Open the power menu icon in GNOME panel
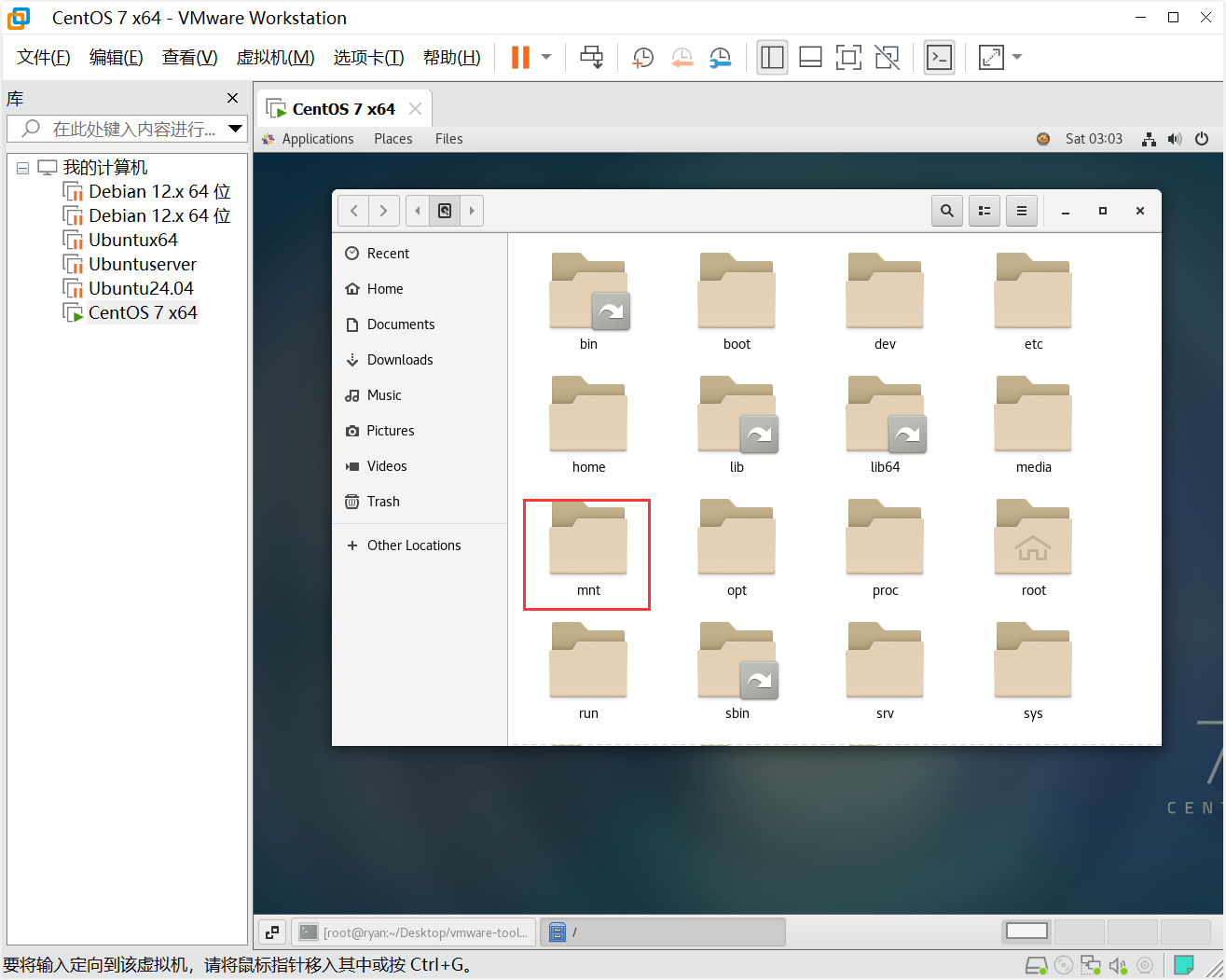1226x980 pixels. click(1202, 139)
